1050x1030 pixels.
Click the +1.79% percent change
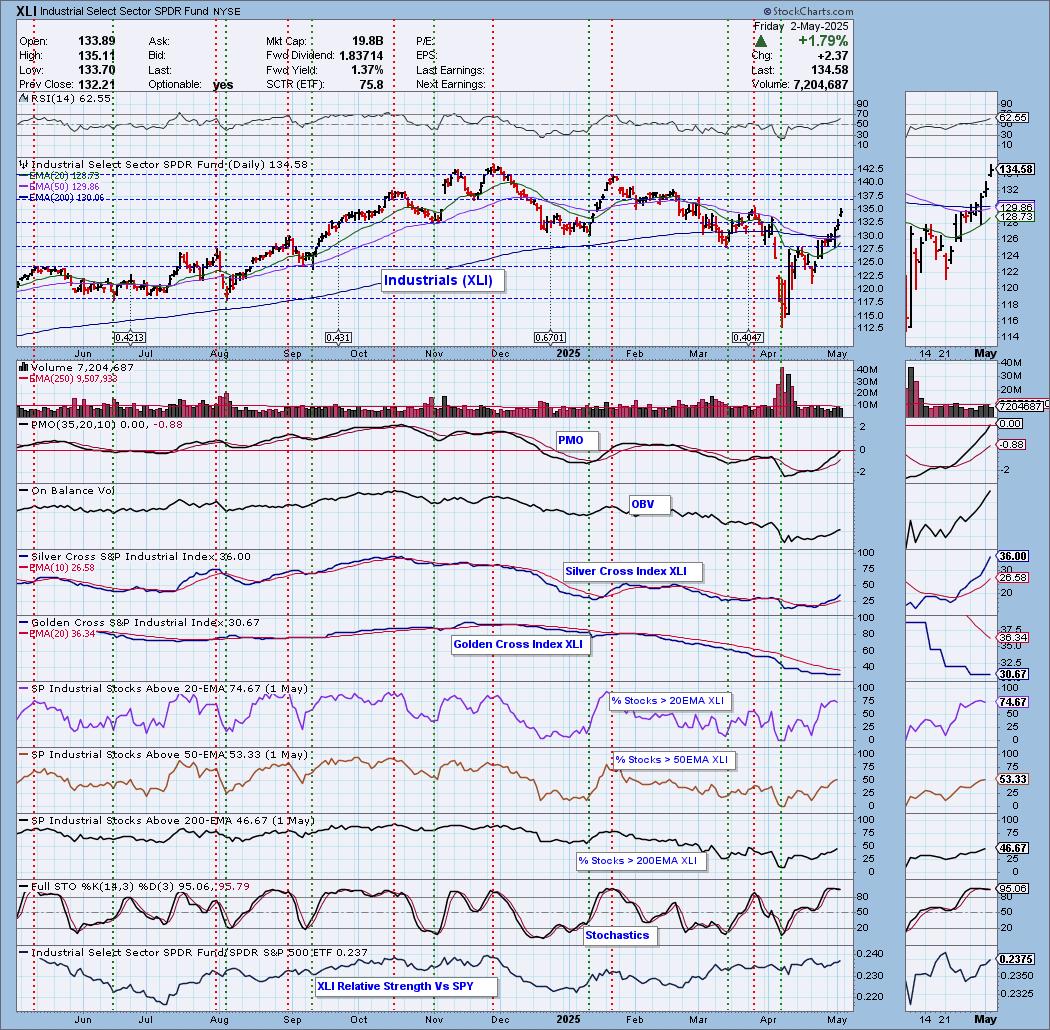[x=823, y=41]
